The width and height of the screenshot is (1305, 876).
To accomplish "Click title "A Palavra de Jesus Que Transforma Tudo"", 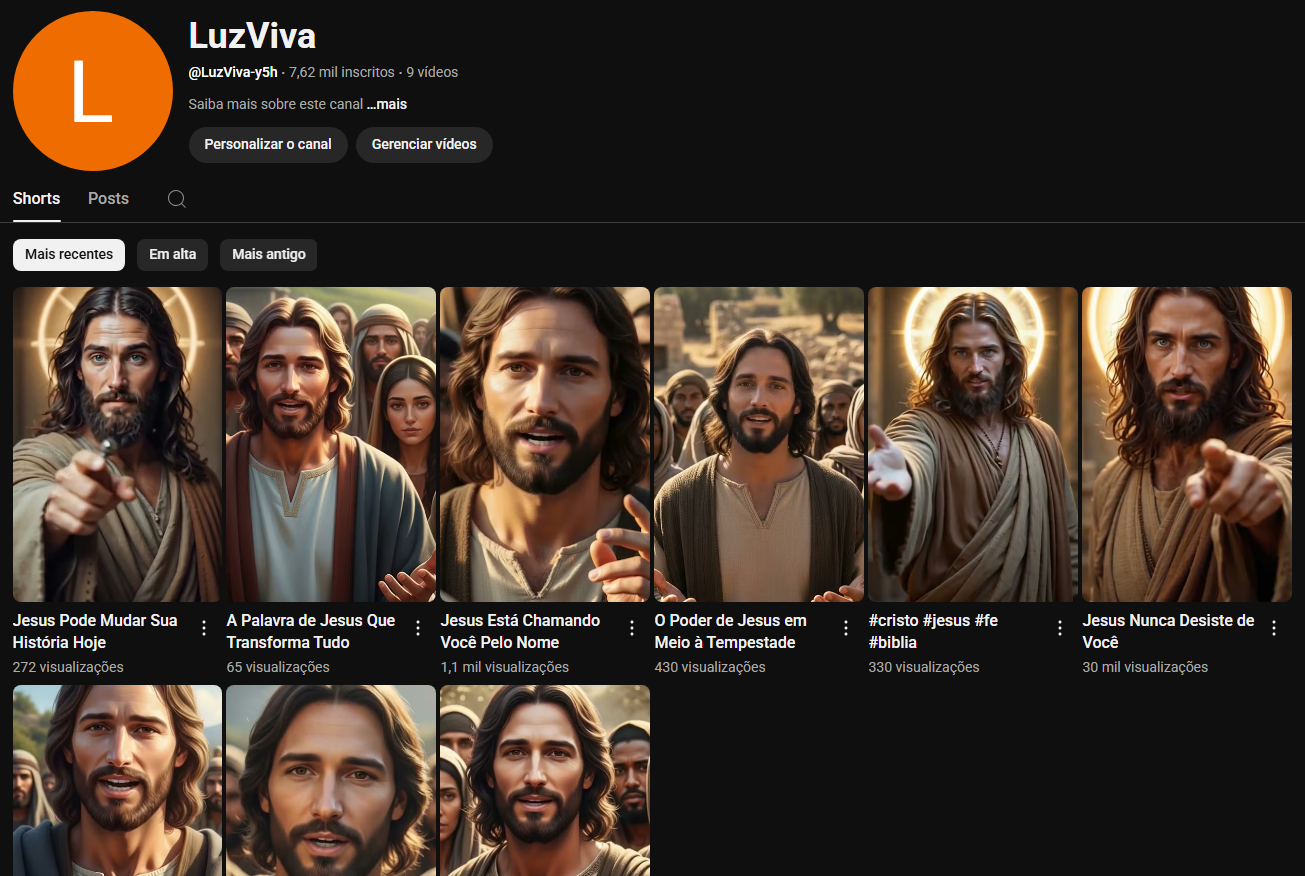I will point(311,631).
